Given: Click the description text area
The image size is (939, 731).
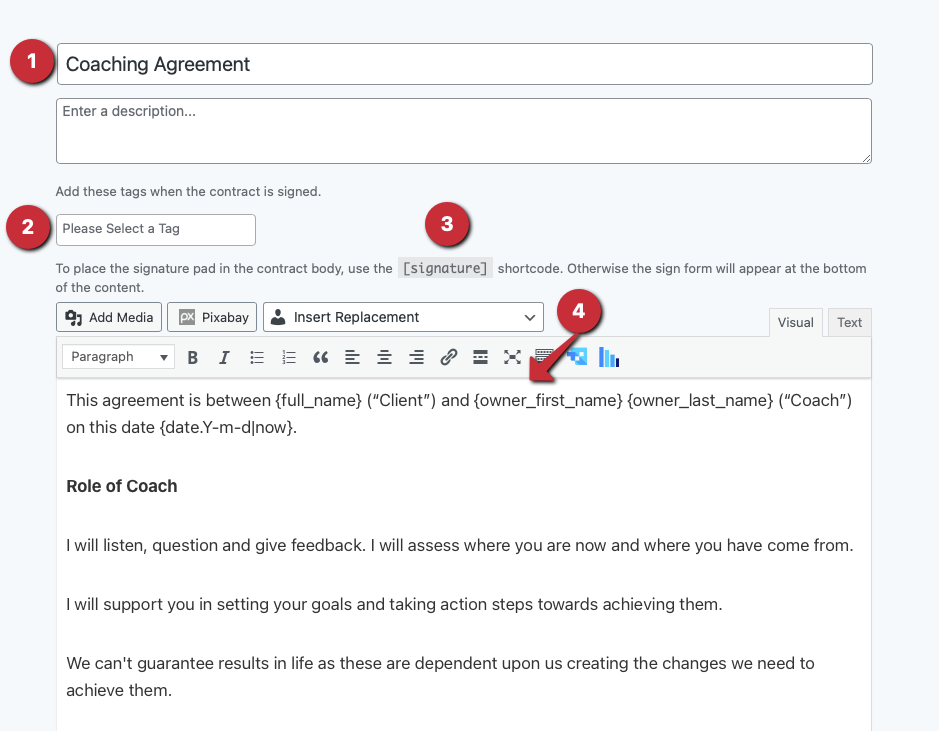Looking at the screenshot, I should click(464, 131).
